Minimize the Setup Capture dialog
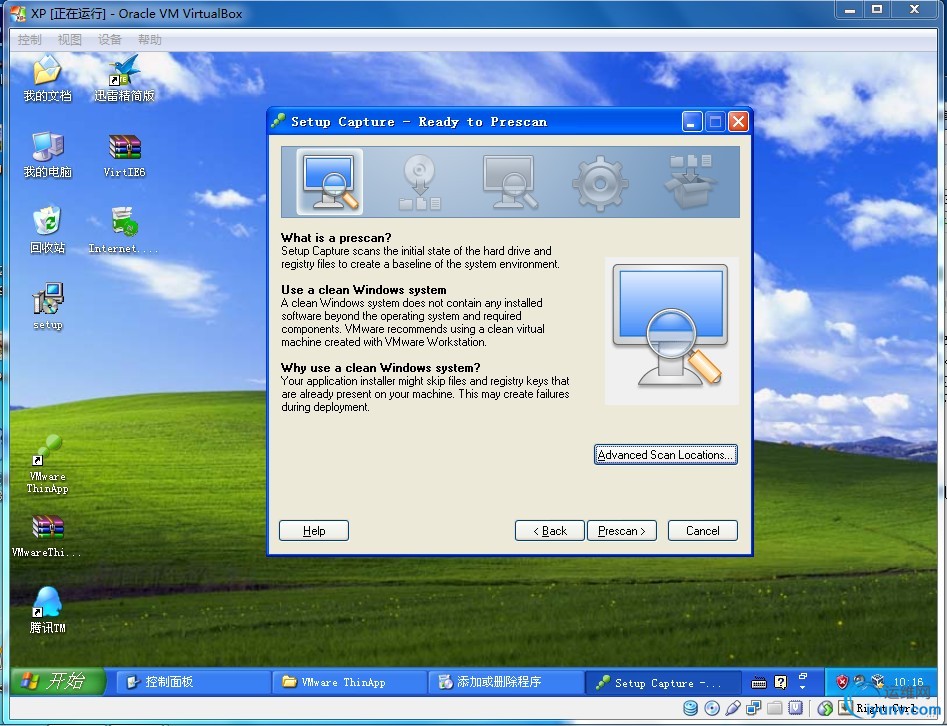This screenshot has height=726, width=947. coord(692,122)
